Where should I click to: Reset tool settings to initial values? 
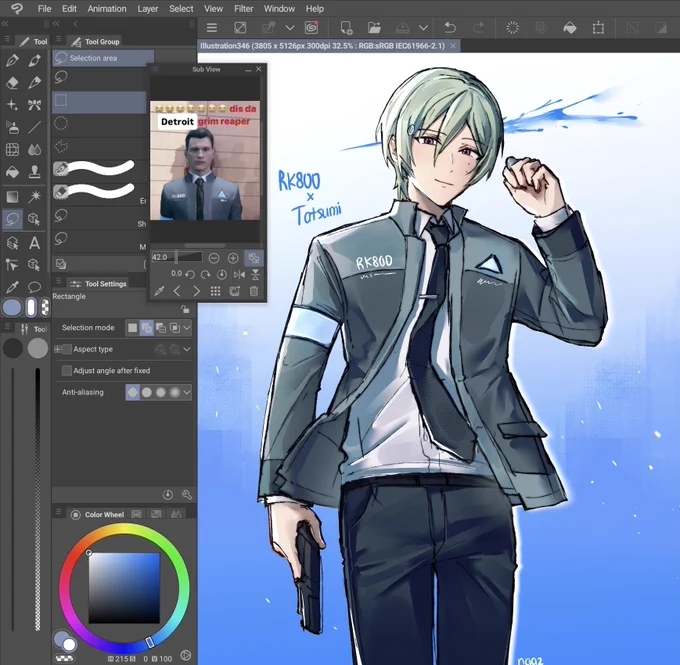point(168,495)
